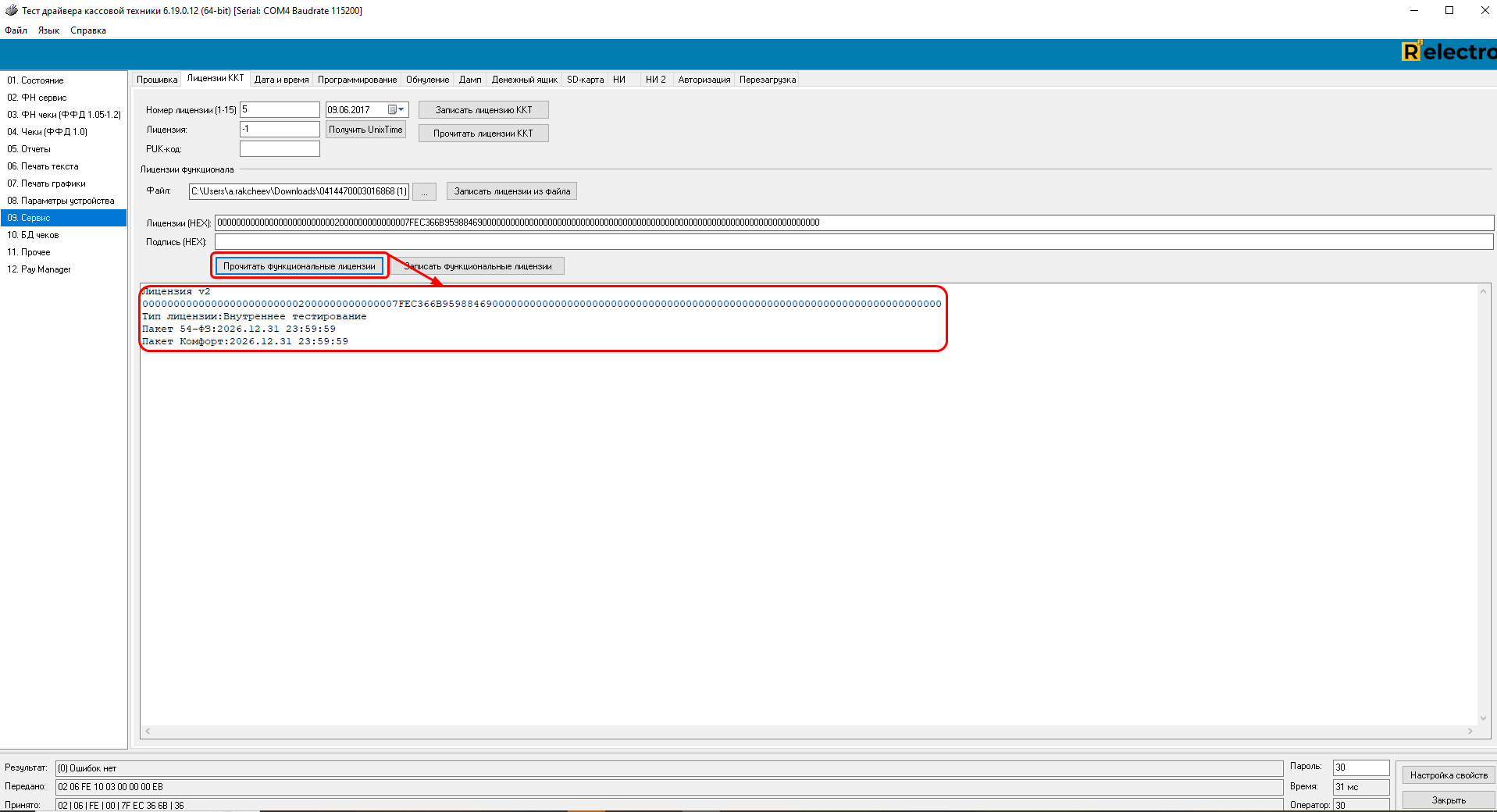
Task: Click Прочитать функциональные лицензии button
Action: click(x=299, y=266)
